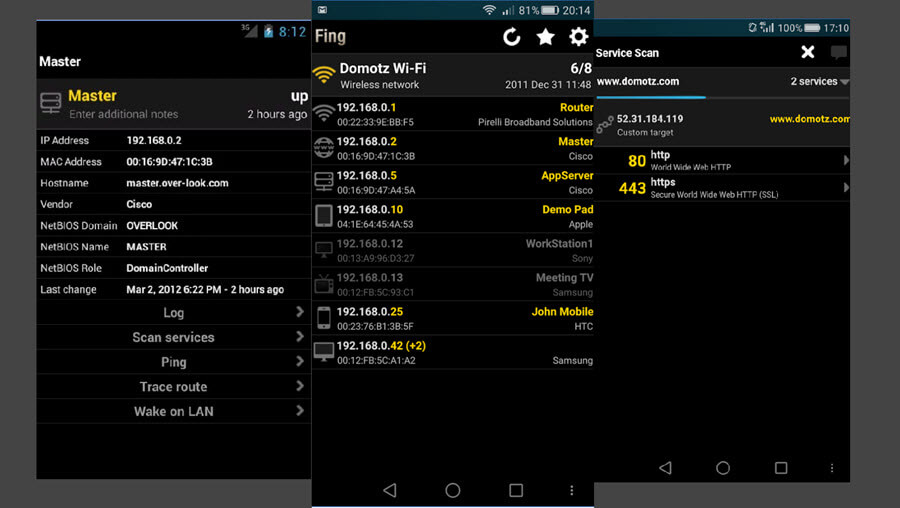
Task: Tap NetBIOS Domain value OVERLOOK
Action: tap(152, 226)
